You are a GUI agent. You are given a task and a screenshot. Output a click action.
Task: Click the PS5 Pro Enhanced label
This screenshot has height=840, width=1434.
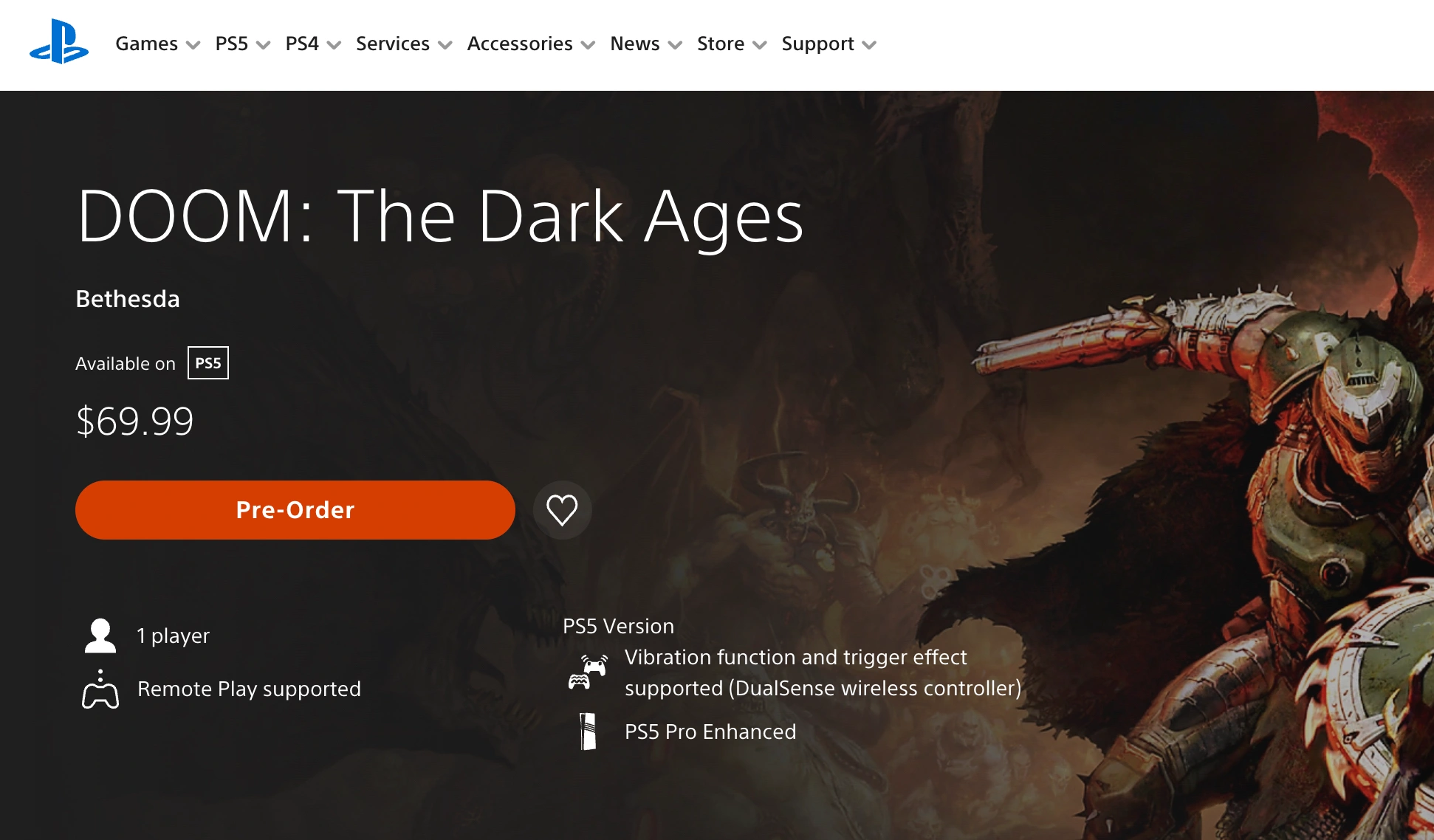[x=710, y=731]
